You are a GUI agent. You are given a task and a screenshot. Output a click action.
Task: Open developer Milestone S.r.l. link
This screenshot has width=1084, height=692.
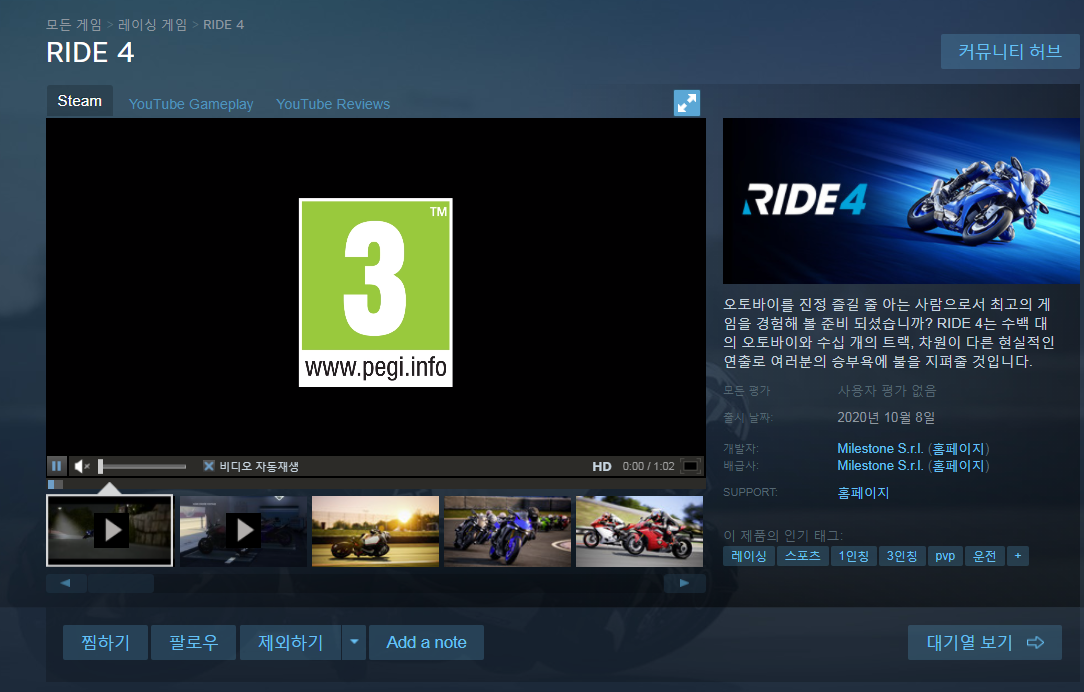[x=879, y=449]
